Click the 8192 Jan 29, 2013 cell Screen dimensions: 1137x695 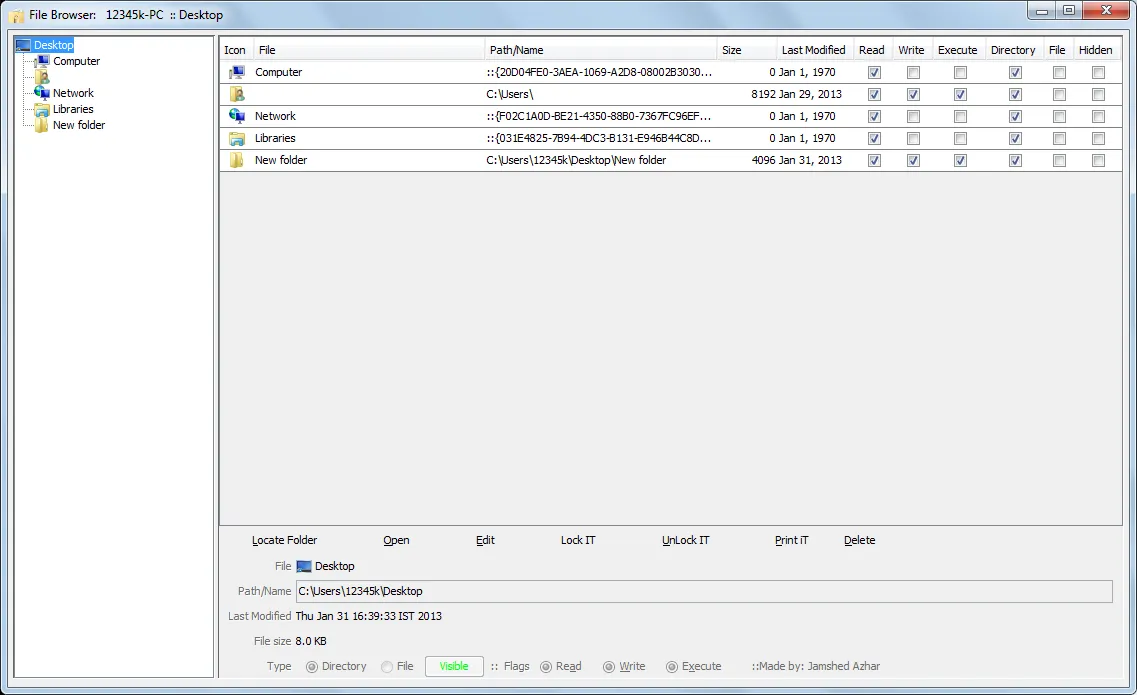pyautogui.click(x=796, y=94)
